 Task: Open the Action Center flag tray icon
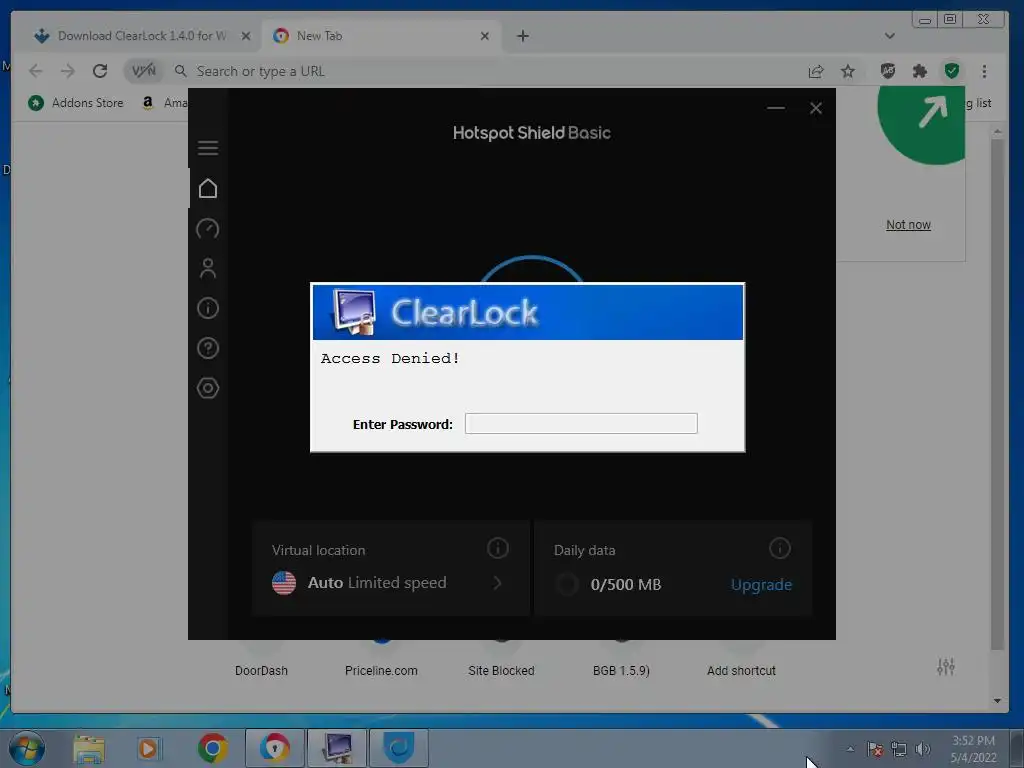[874, 749]
